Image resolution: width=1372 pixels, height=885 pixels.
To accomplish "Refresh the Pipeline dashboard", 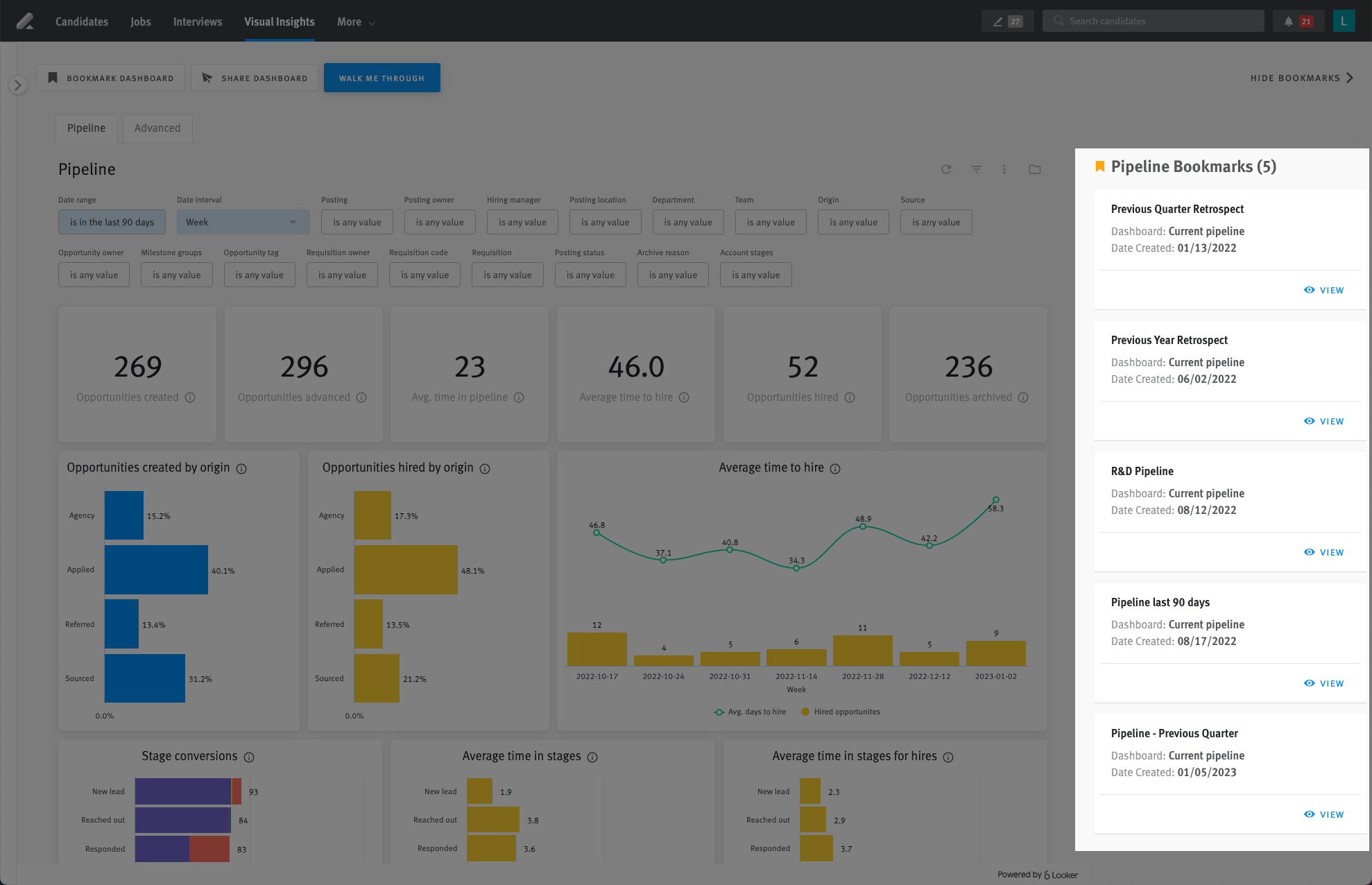I will pyautogui.click(x=946, y=169).
